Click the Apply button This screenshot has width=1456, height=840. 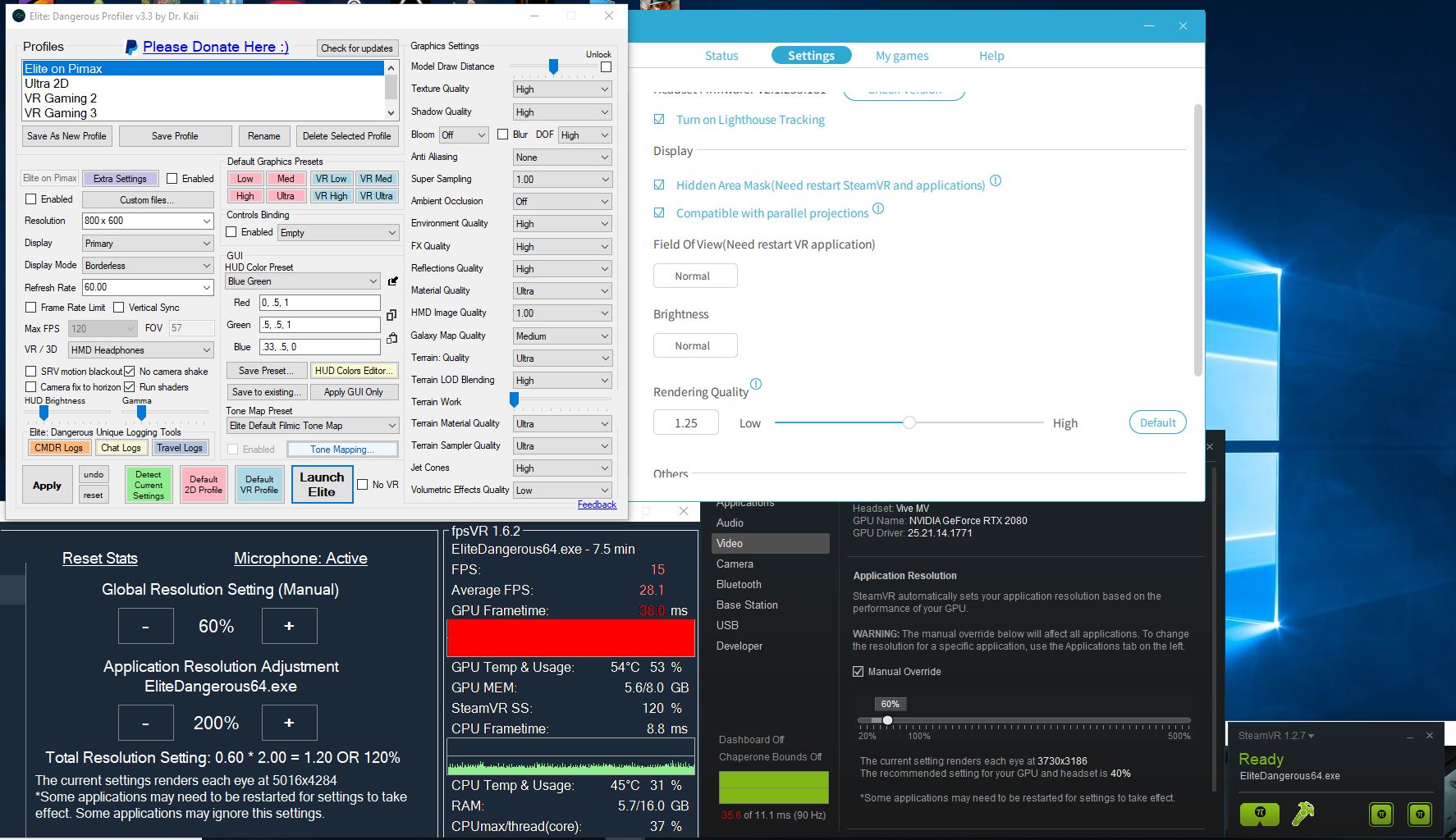[47, 485]
